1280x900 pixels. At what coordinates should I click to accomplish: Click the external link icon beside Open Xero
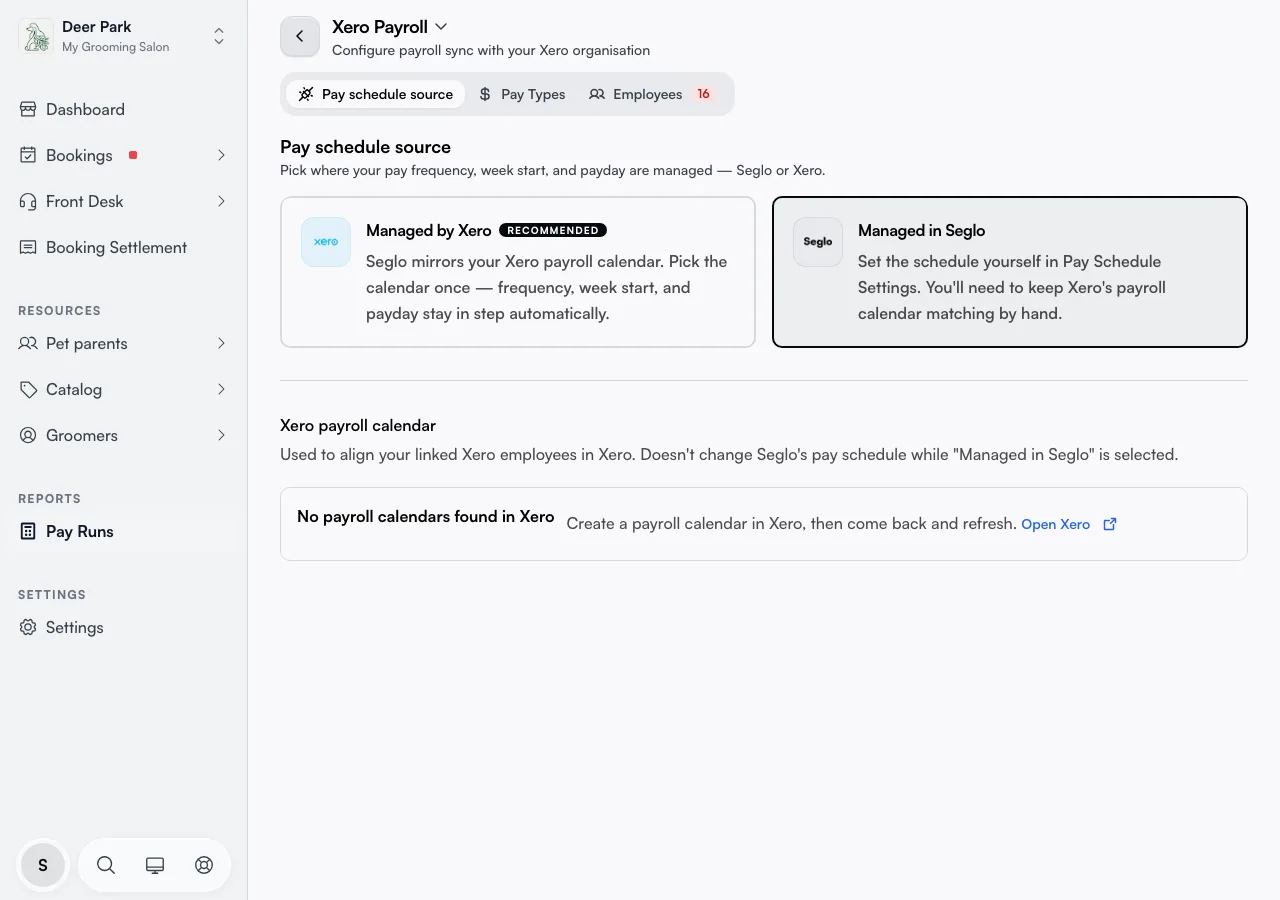click(1109, 524)
